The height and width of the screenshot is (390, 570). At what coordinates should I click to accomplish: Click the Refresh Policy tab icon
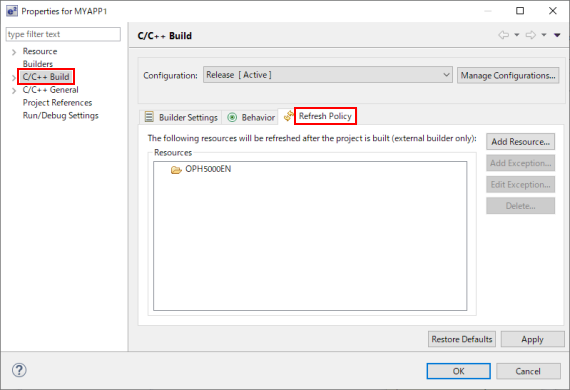289,116
